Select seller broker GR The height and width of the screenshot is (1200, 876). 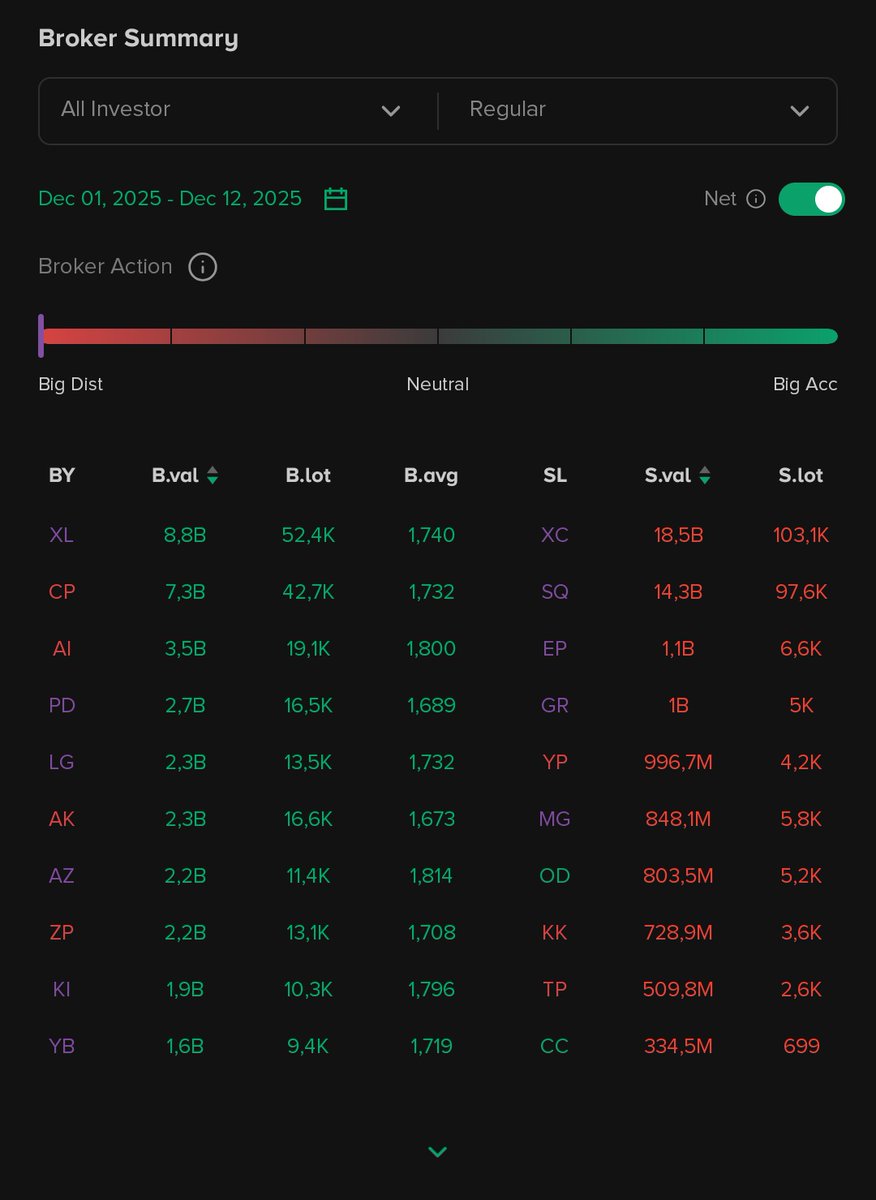(x=555, y=705)
